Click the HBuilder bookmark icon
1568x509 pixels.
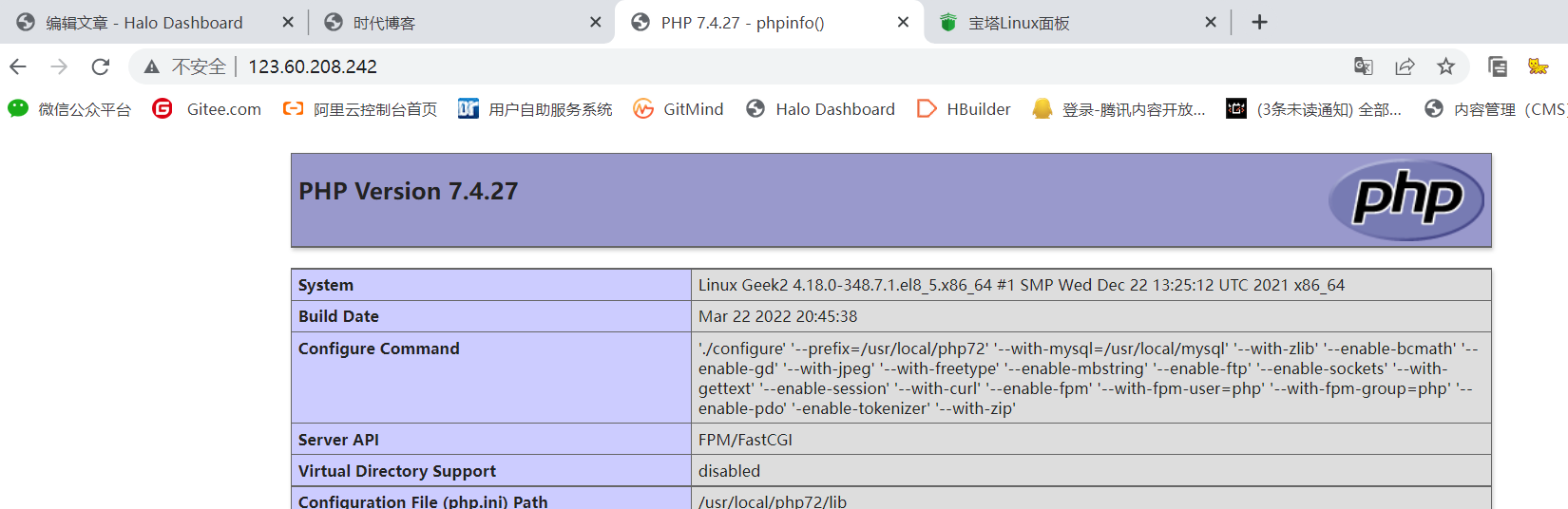pyautogui.click(x=927, y=109)
